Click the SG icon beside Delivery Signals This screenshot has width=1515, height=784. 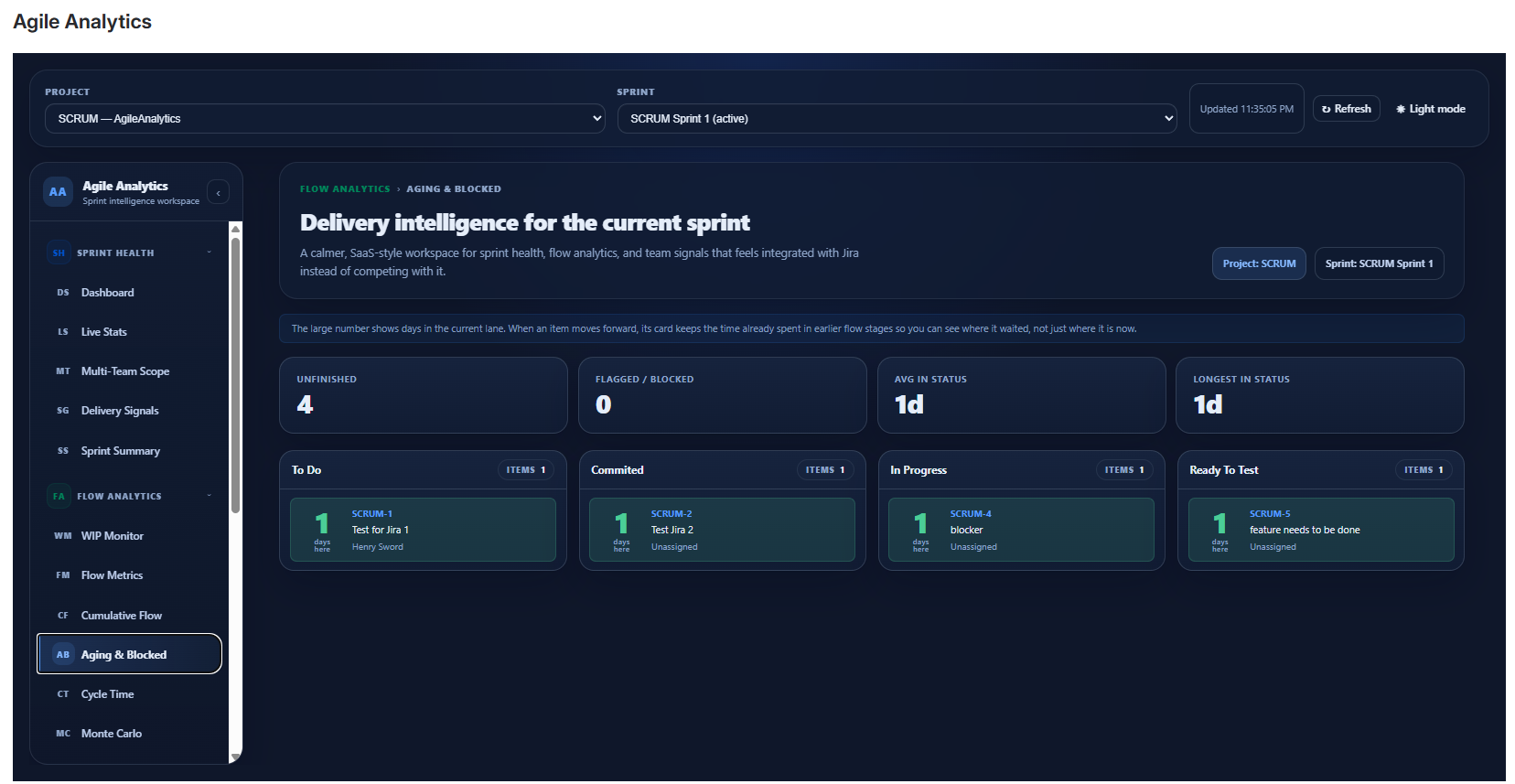pos(63,411)
